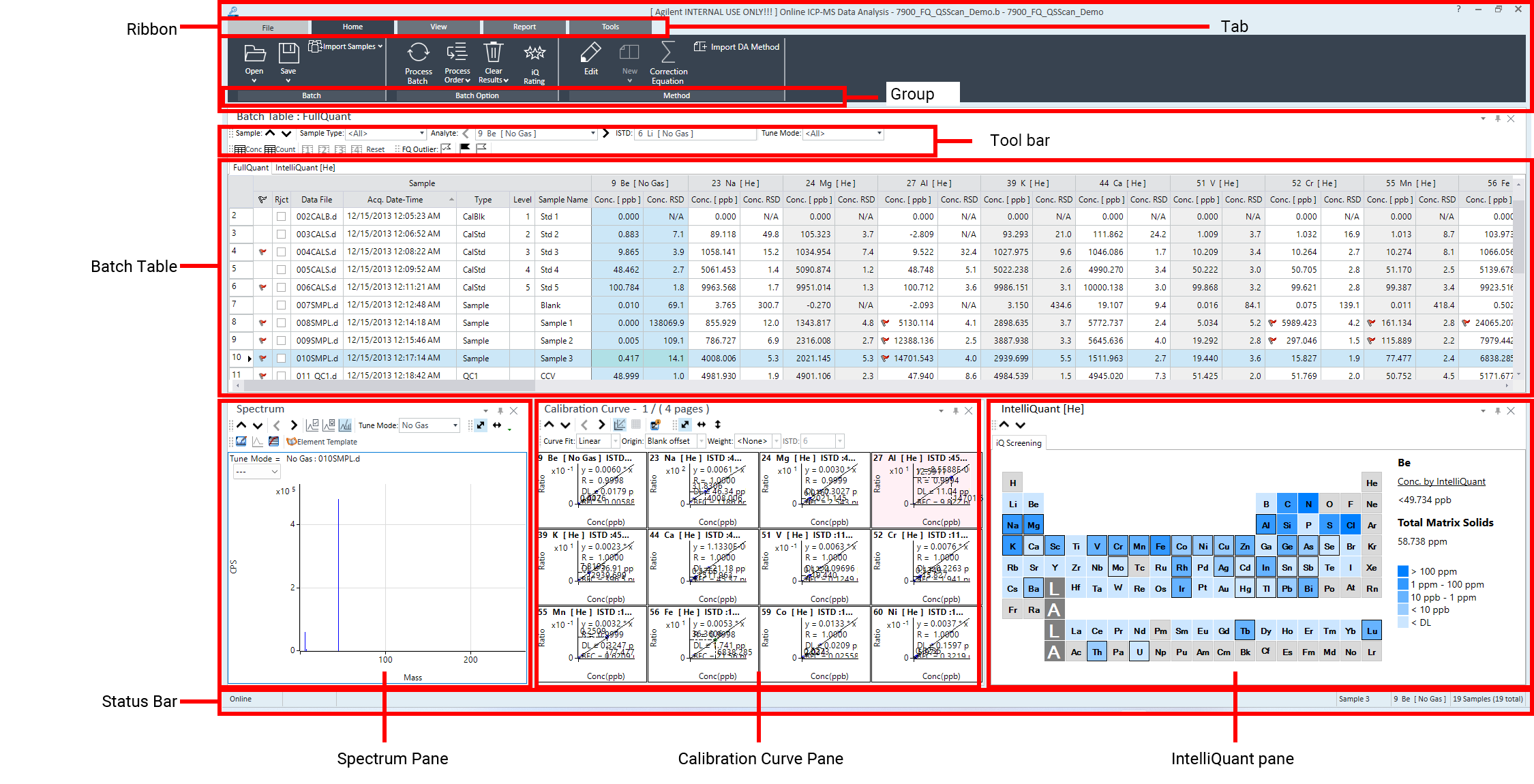Click Conc. by IntelliQuant link
The height and width of the screenshot is (784, 1534).
(1441, 482)
